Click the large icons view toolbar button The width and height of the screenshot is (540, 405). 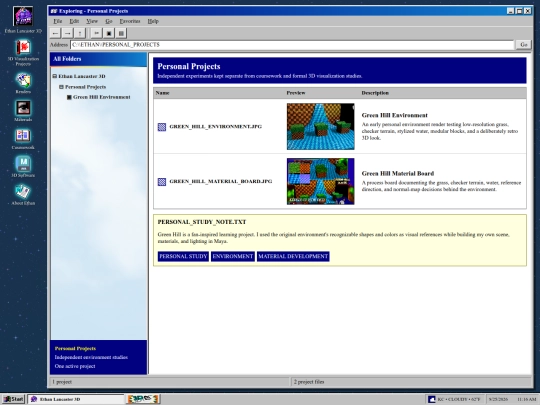[x=109, y=33]
